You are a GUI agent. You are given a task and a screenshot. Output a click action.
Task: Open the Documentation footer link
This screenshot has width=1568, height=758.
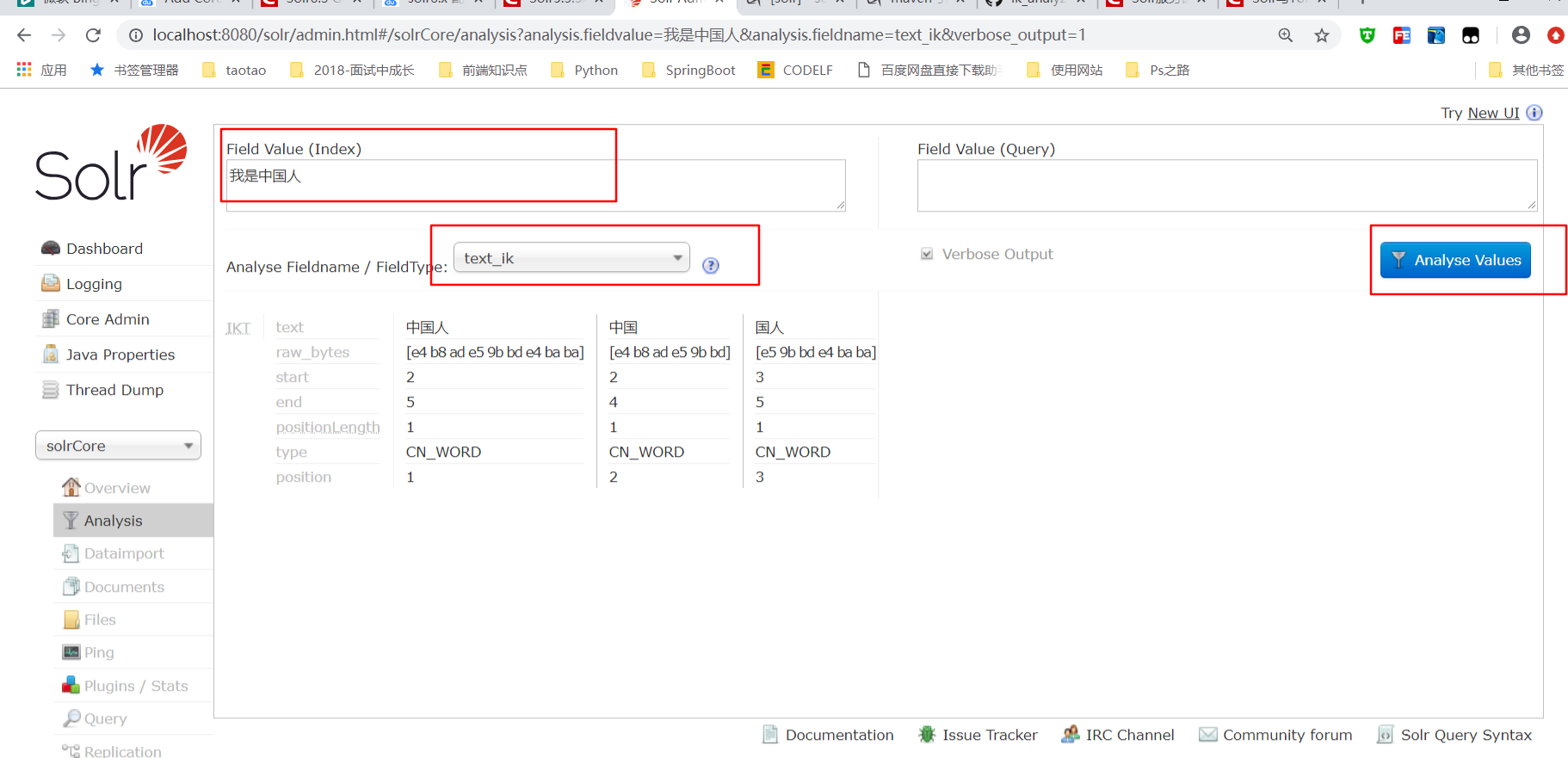click(839, 734)
